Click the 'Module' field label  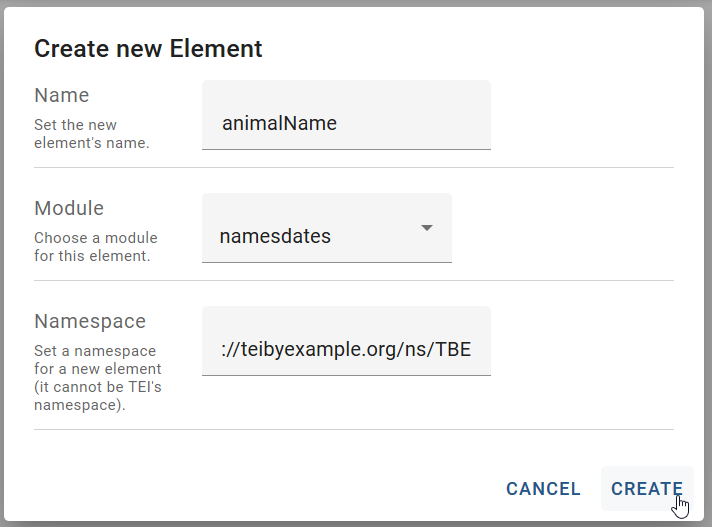coord(69,208)
